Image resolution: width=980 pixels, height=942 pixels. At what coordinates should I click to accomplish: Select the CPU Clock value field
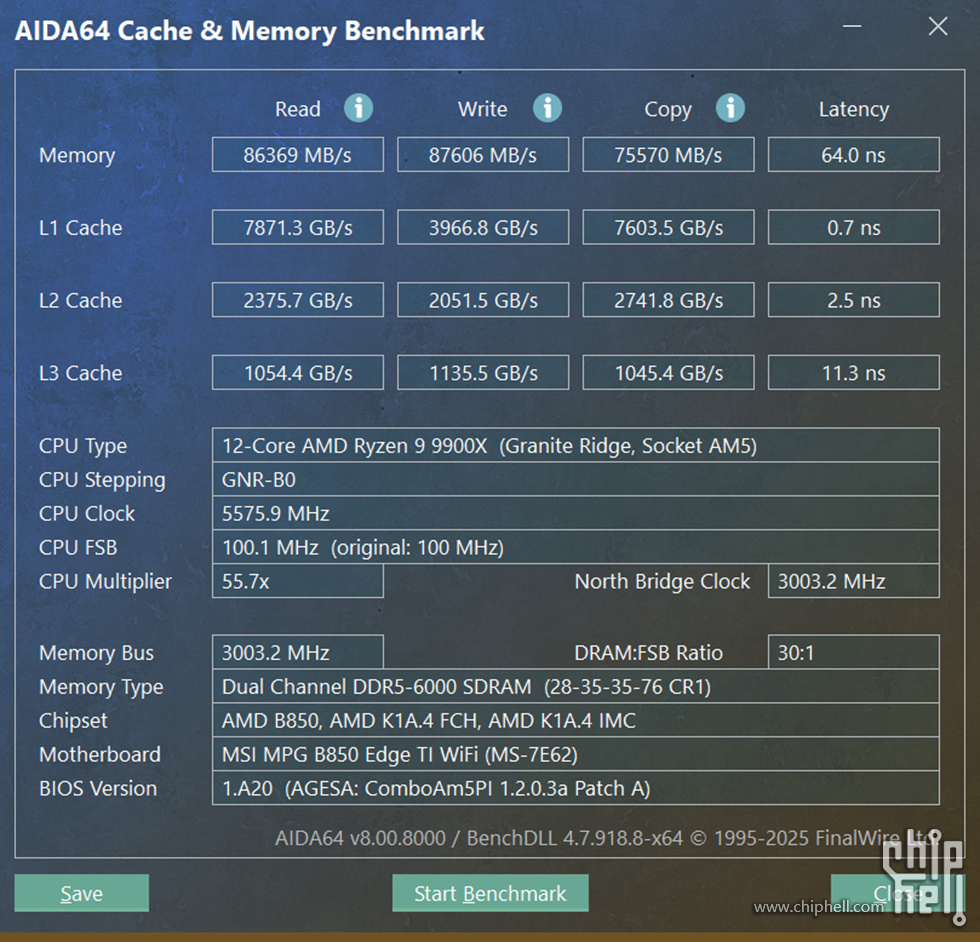(575, 514)
